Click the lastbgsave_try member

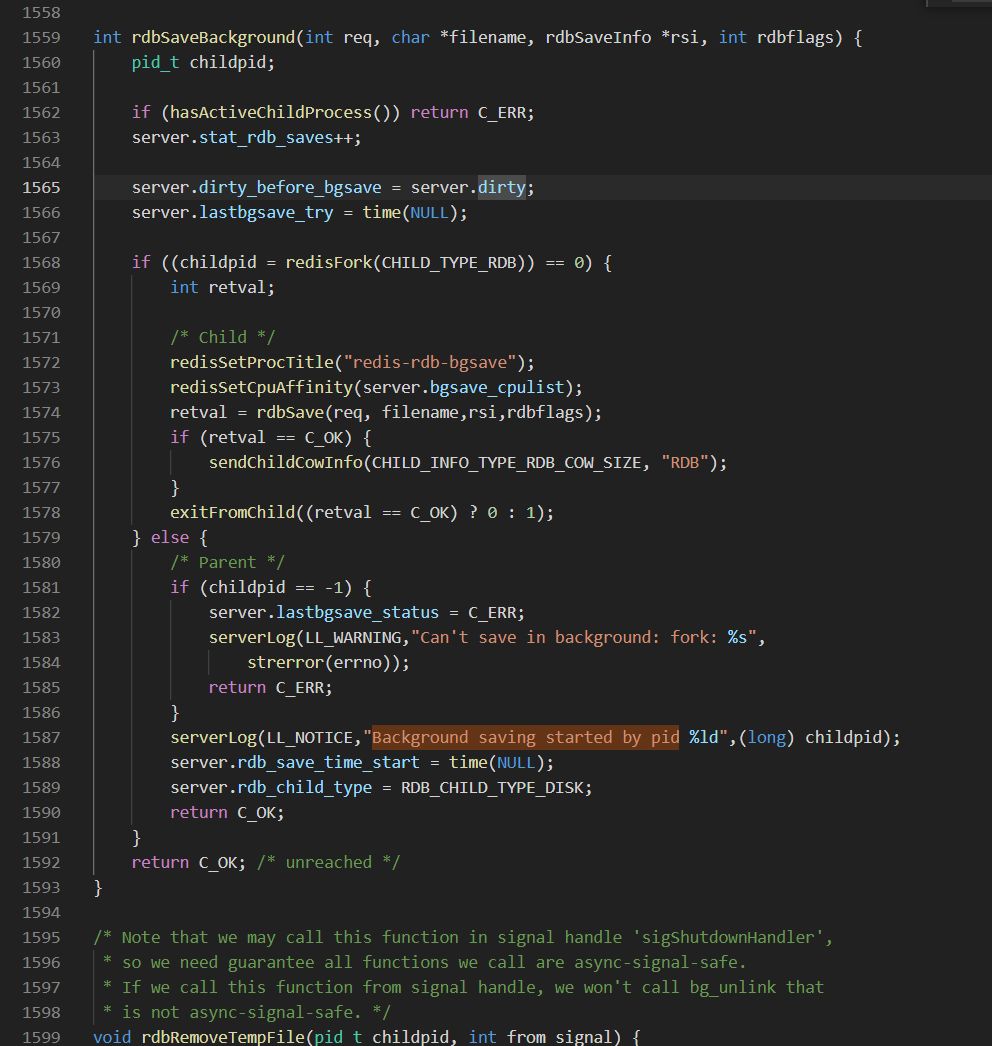click(x=266, y=213)
